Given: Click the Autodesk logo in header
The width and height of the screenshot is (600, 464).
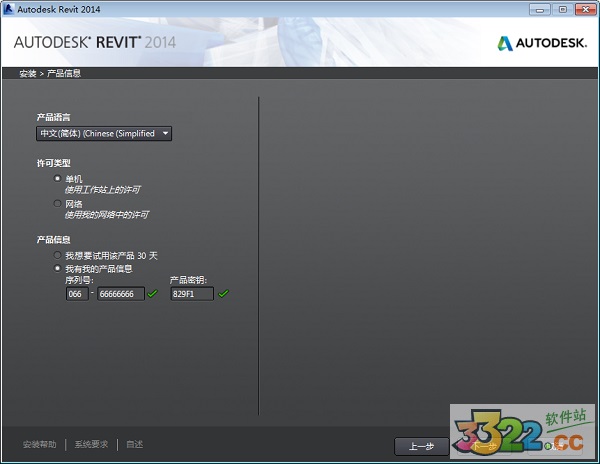Looking at the screenshot, I should 541,43.
